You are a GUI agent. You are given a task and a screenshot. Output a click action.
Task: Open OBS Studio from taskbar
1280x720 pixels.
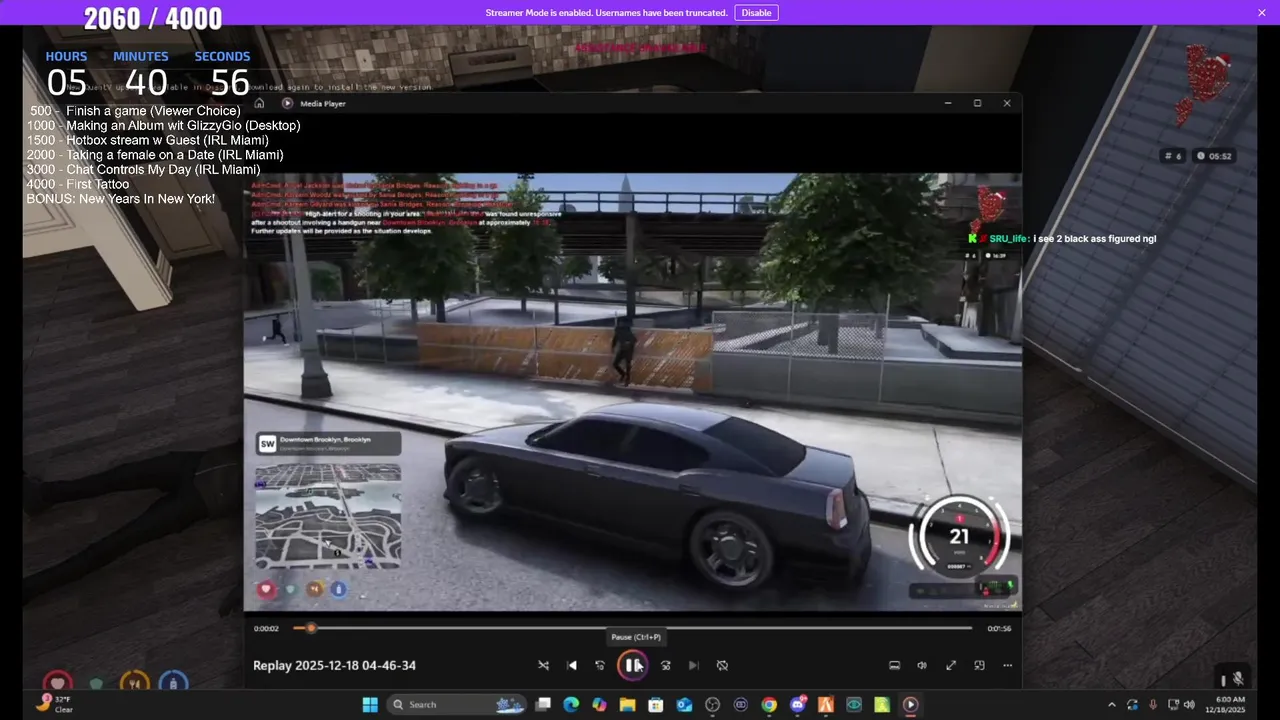coord(712,704)
